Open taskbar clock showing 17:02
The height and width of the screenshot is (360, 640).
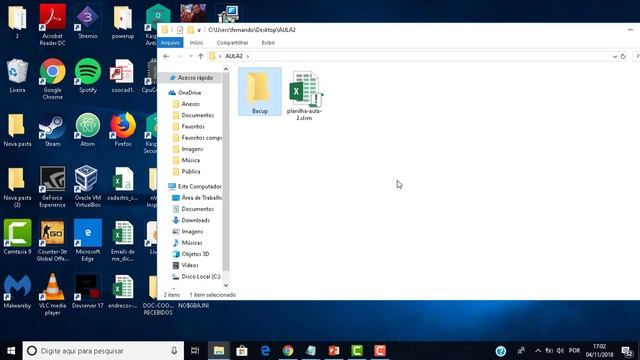point(600,351)
